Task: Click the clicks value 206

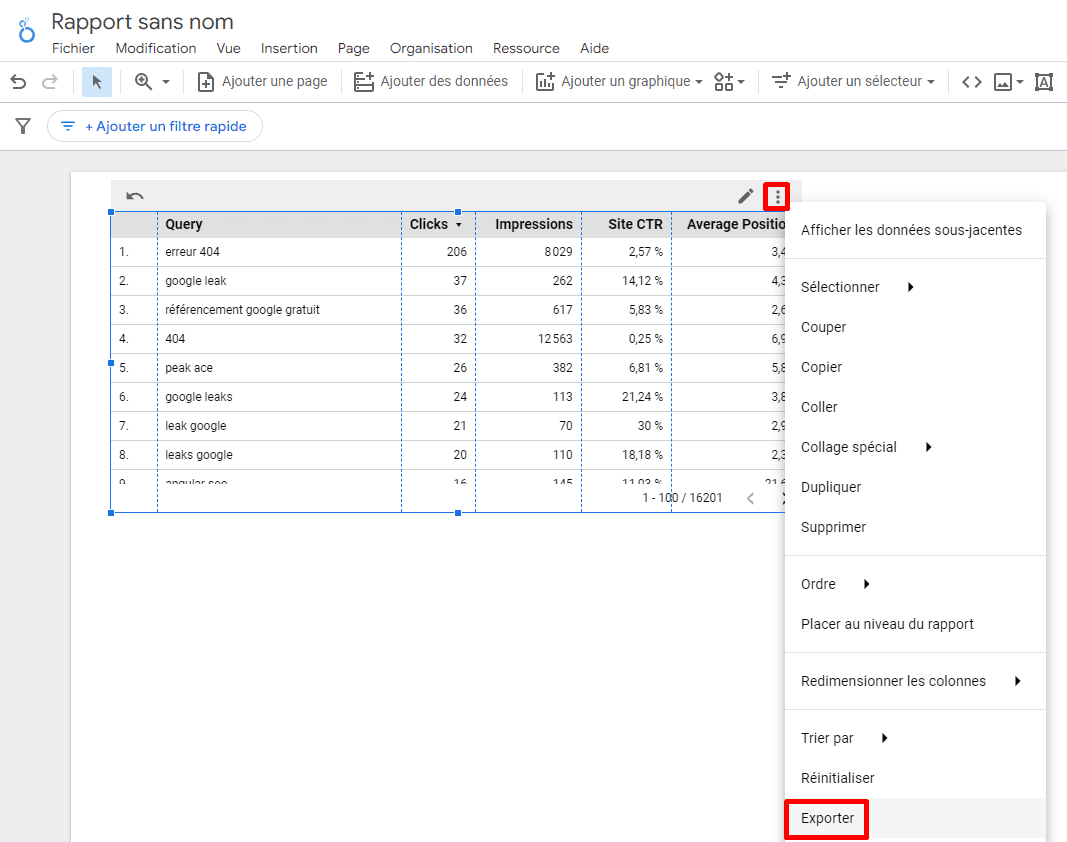Action: [x=457, y=252]
